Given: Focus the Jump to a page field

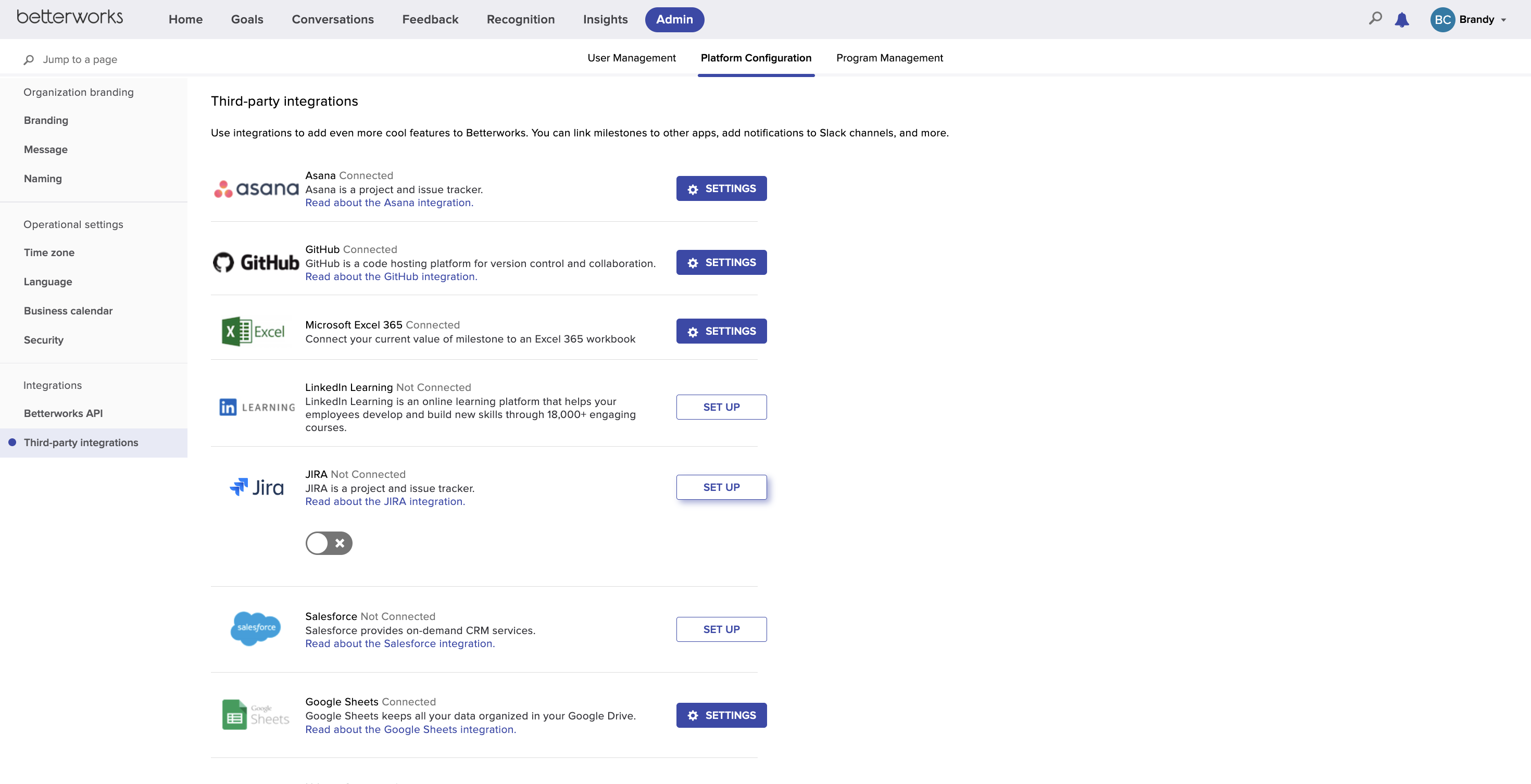Looking at the screenshot, I should (80, 59).
